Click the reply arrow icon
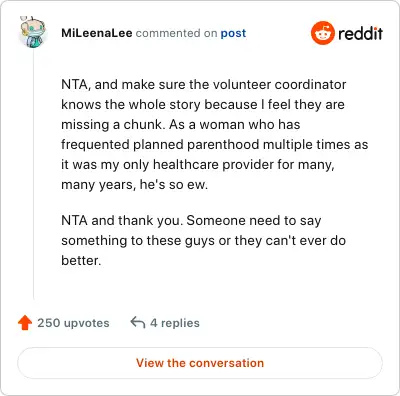Viewport: 400px width, 396px height. 138,323
